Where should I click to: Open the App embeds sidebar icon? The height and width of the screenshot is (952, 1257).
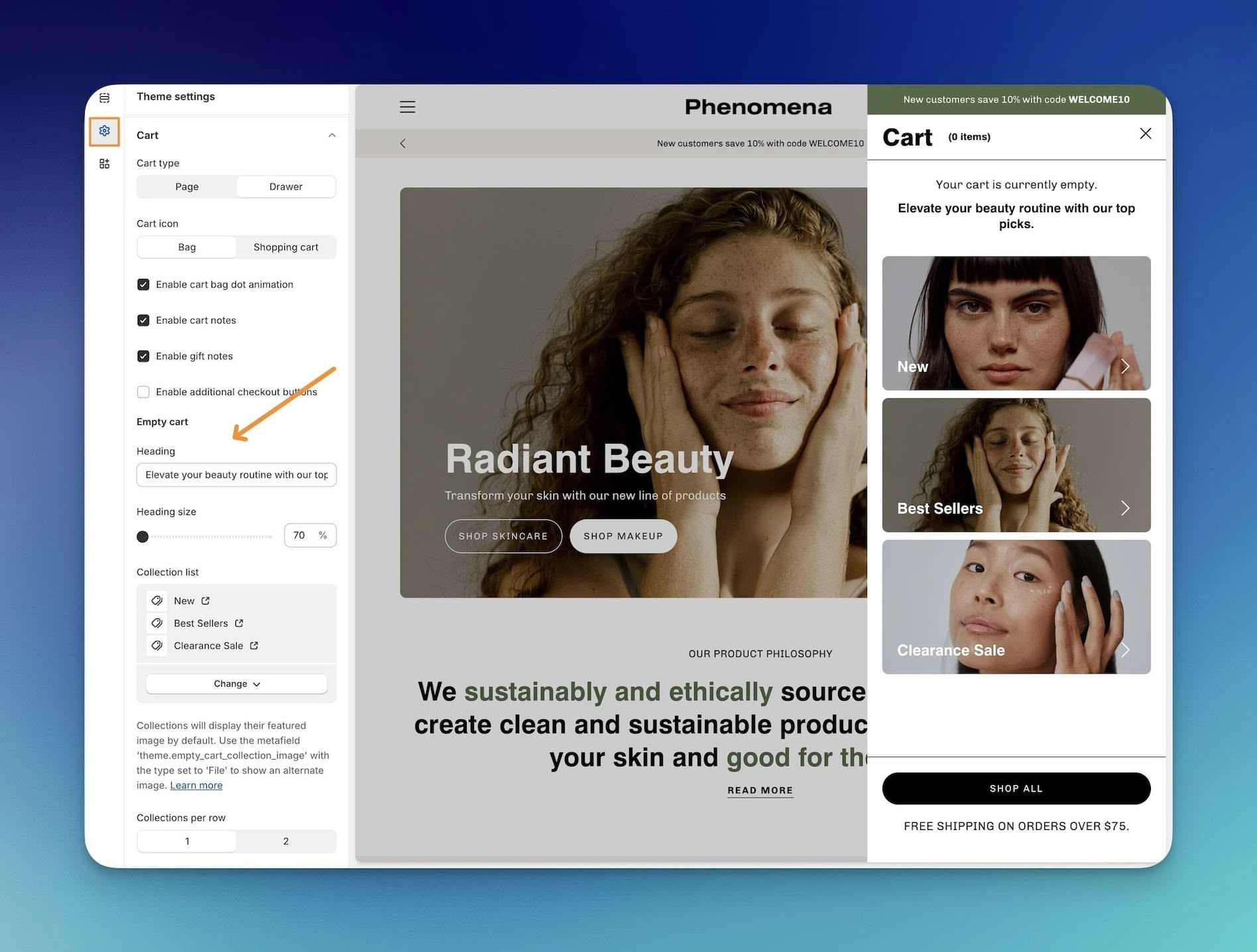(104, 164)
